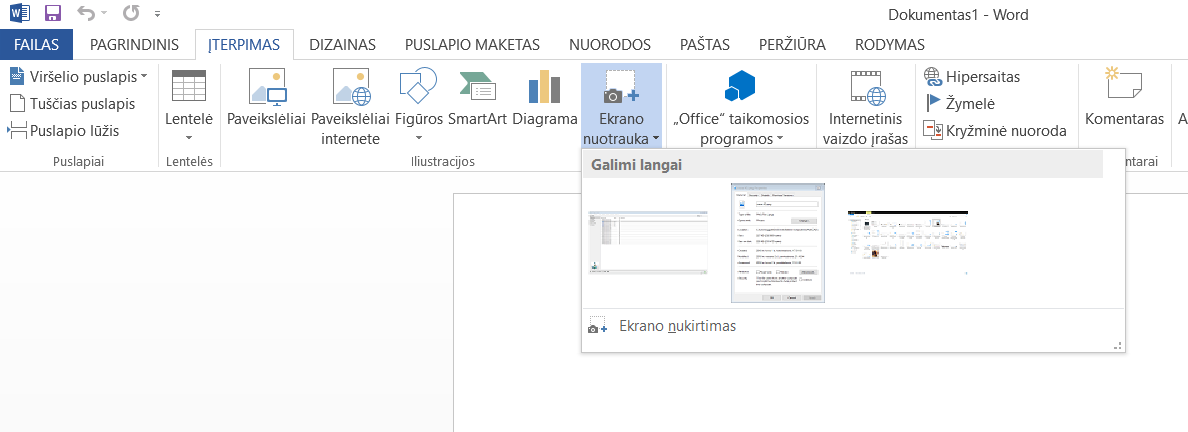The image size is (1188, 432).
Task: Click the Word application icon in title bar
Action: pyautogui.click(x=20, y=14)
